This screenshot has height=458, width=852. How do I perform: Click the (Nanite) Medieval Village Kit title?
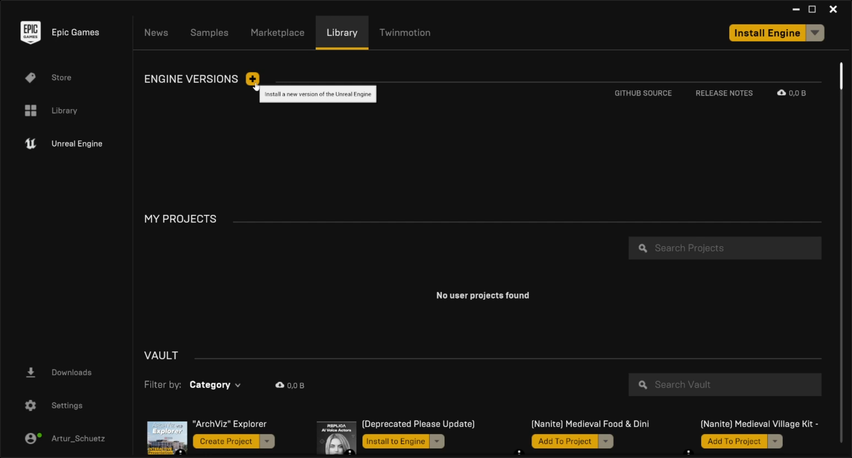coord(759,424)
